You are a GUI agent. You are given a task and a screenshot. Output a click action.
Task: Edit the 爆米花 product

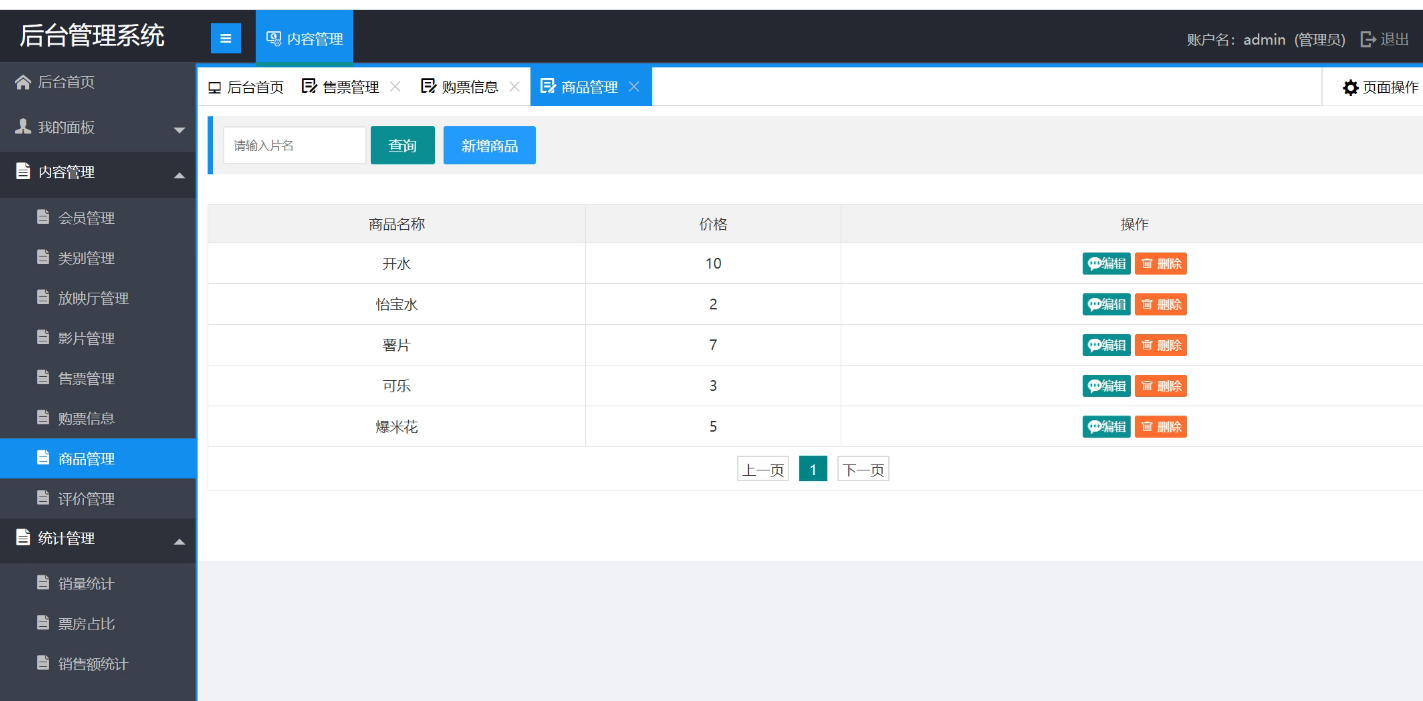(x=1107, y=427)
